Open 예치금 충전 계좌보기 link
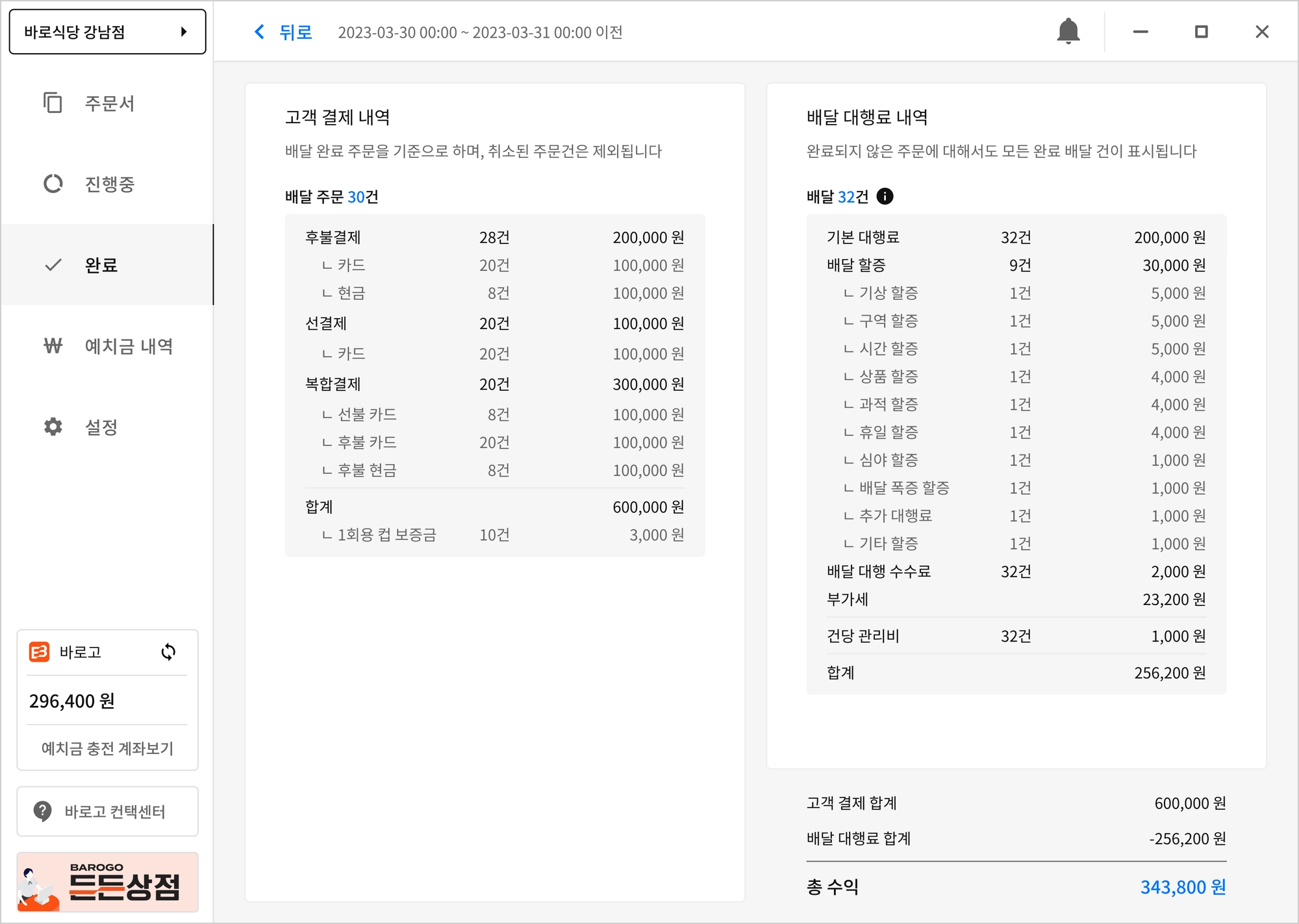 click(x=107, y=748)
